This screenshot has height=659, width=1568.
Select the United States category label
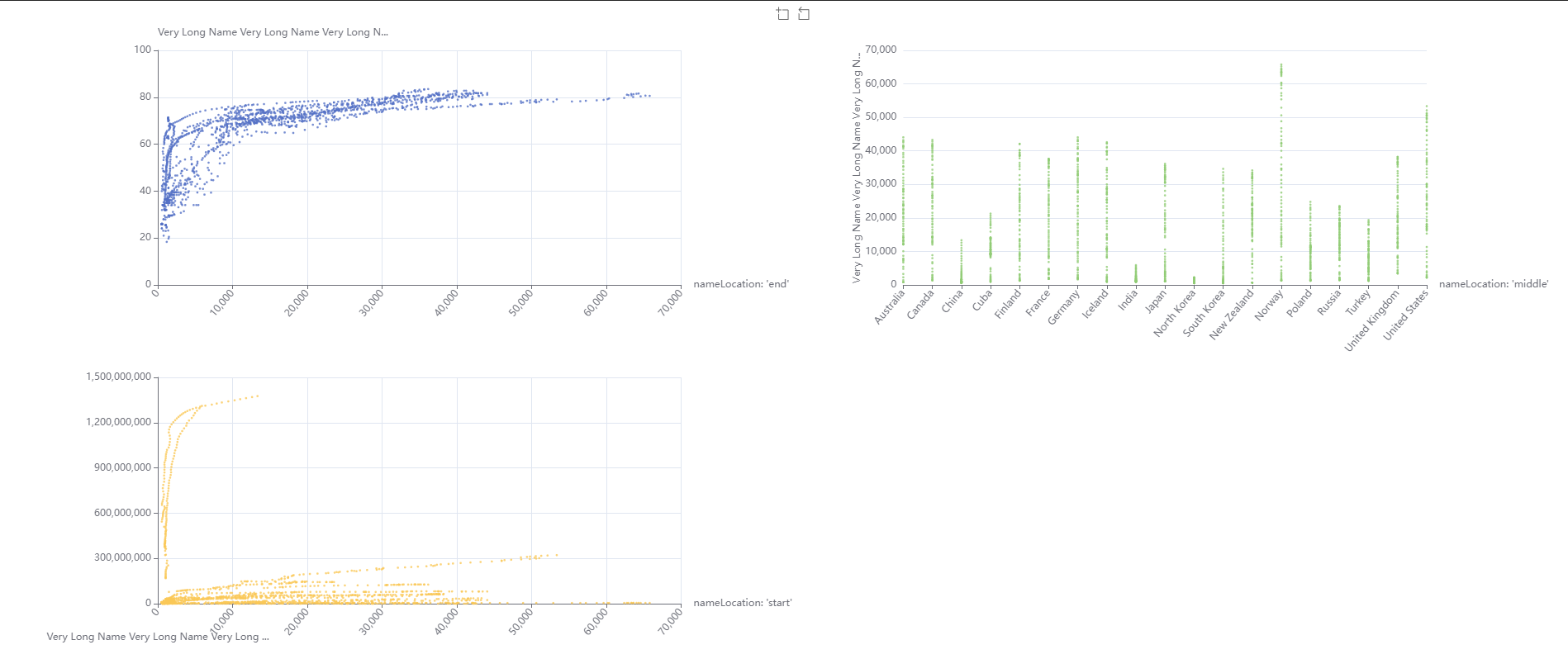pyautogui.click(x=1406, y=315)
